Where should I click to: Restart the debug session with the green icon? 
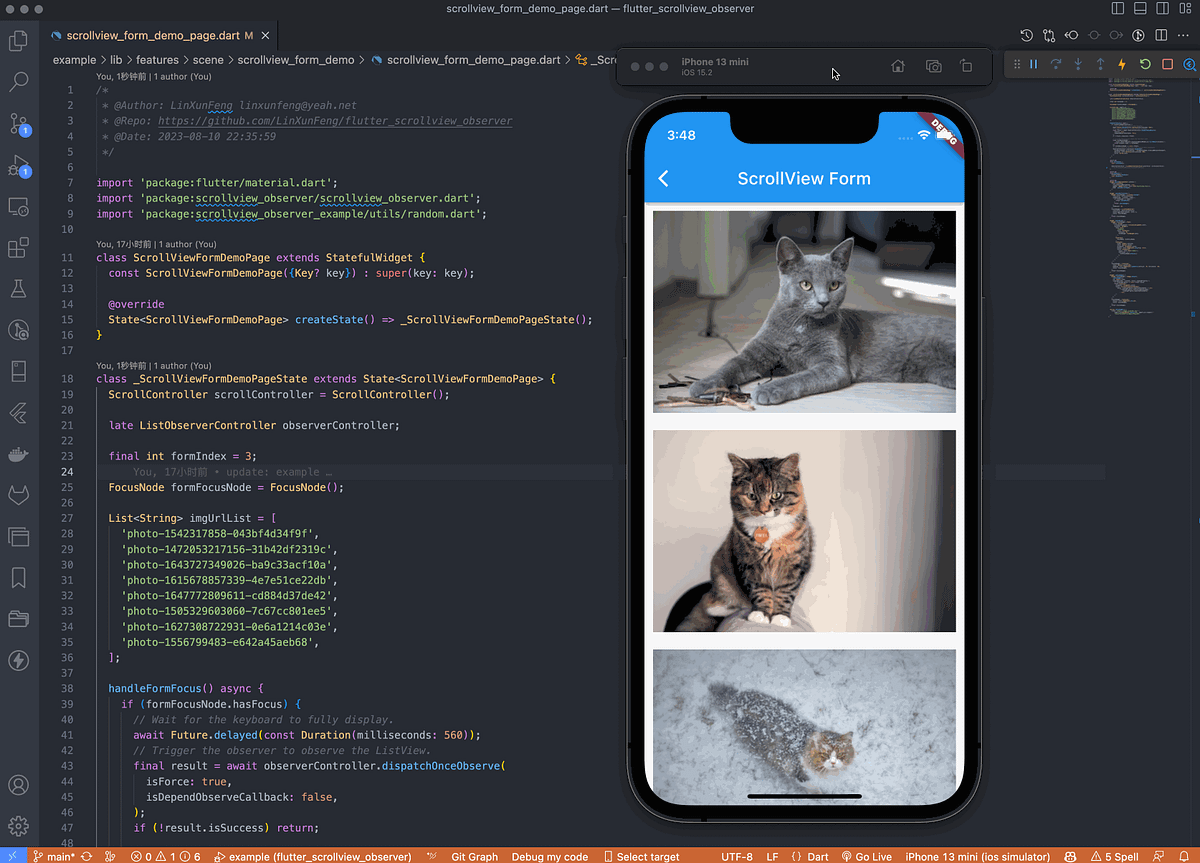pos(1144,64)
